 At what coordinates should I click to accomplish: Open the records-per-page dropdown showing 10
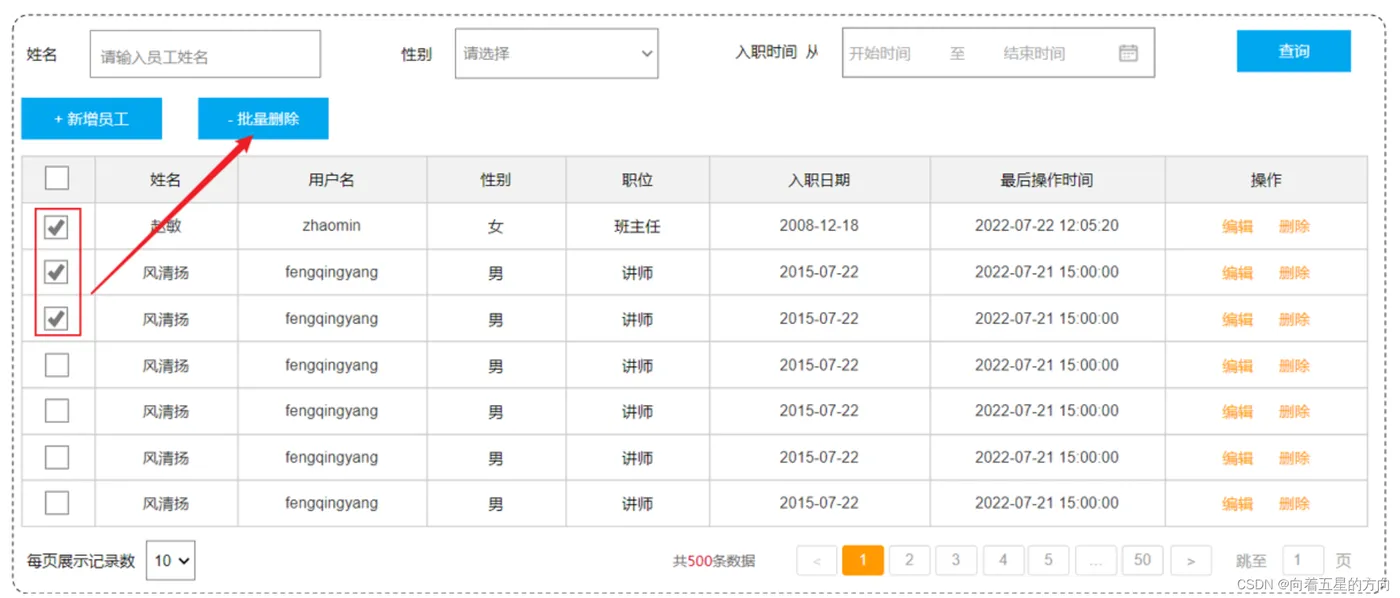tap(171, 561)
